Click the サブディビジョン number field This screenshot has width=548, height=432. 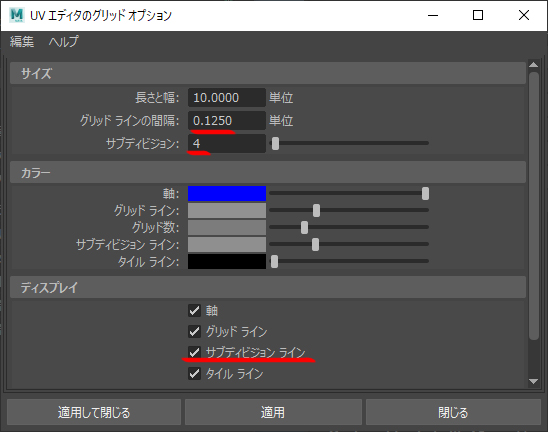[x=227, y=143]
